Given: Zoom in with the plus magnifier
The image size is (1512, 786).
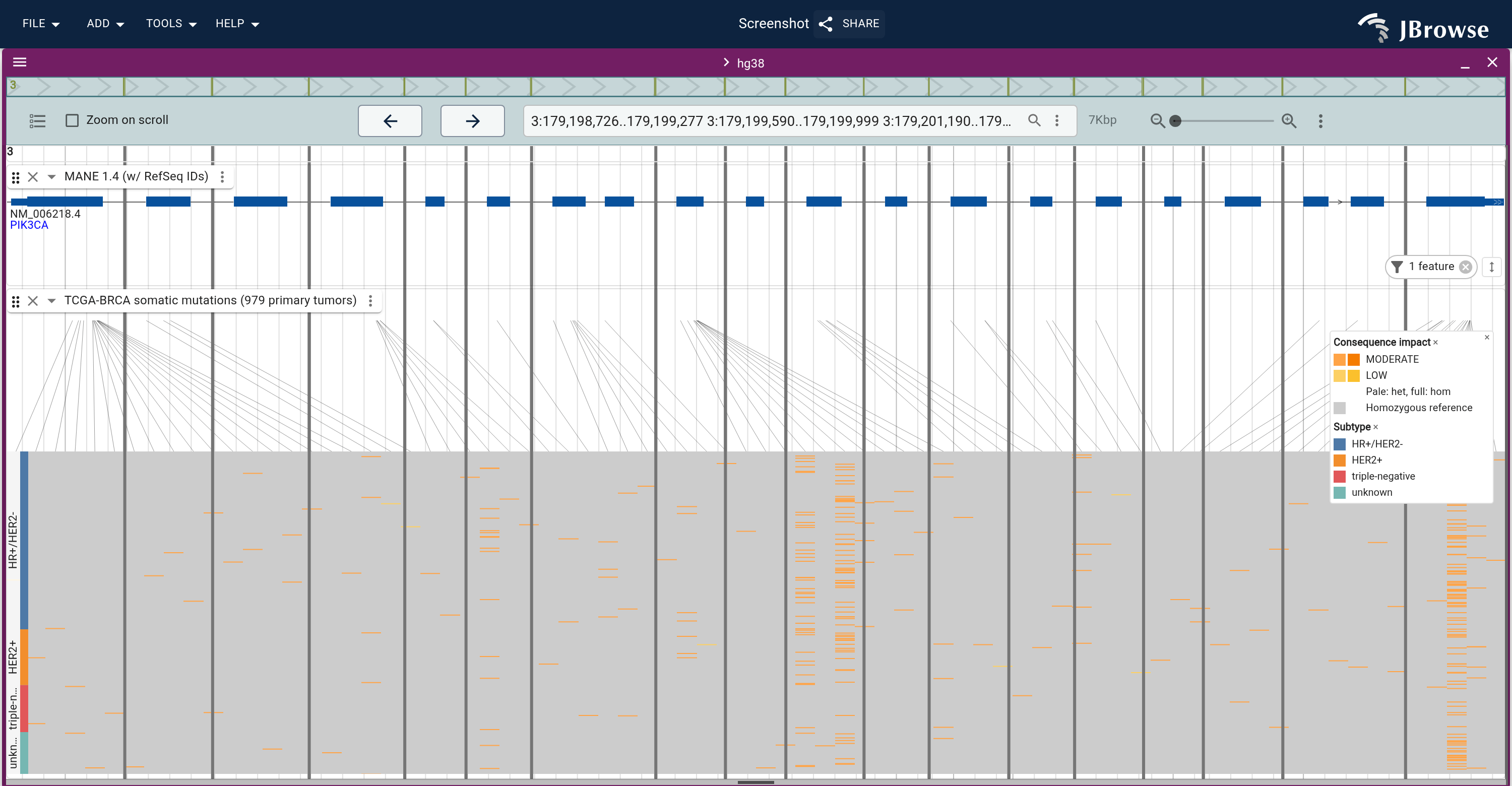Looking at the screenshot, I should click(1289, 121).
